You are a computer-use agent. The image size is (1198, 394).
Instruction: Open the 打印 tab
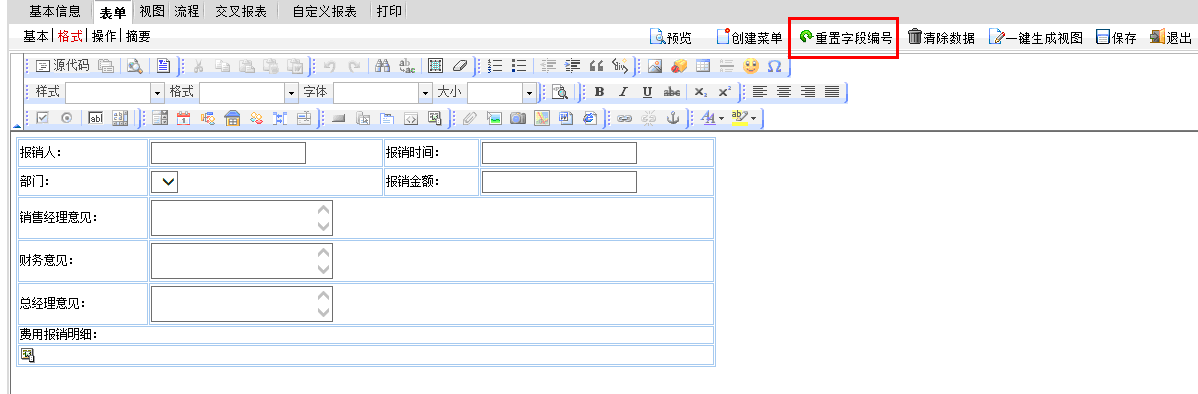[390, 11]
